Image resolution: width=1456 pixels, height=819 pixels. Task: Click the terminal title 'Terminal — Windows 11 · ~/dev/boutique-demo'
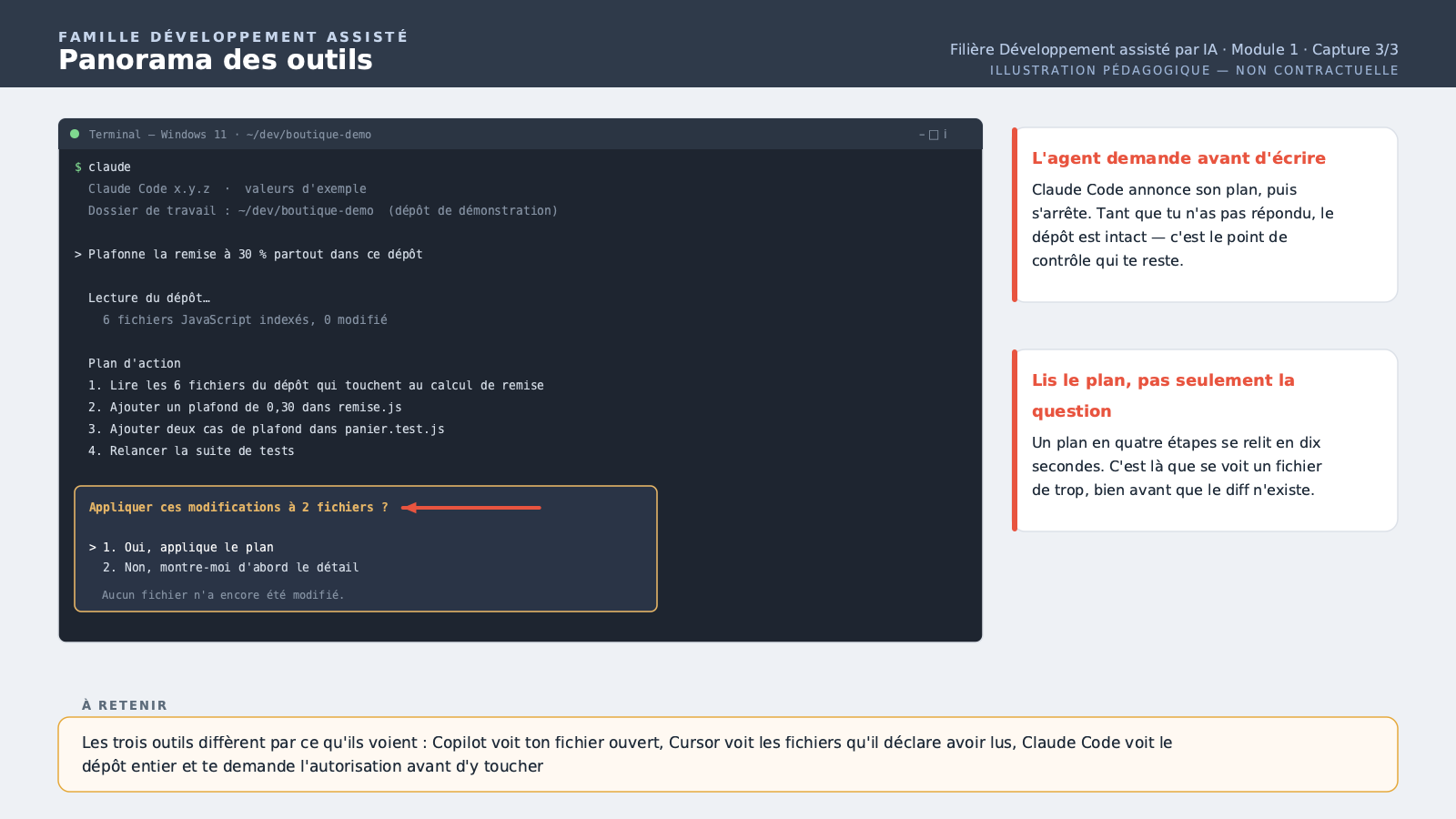(230, 135)
